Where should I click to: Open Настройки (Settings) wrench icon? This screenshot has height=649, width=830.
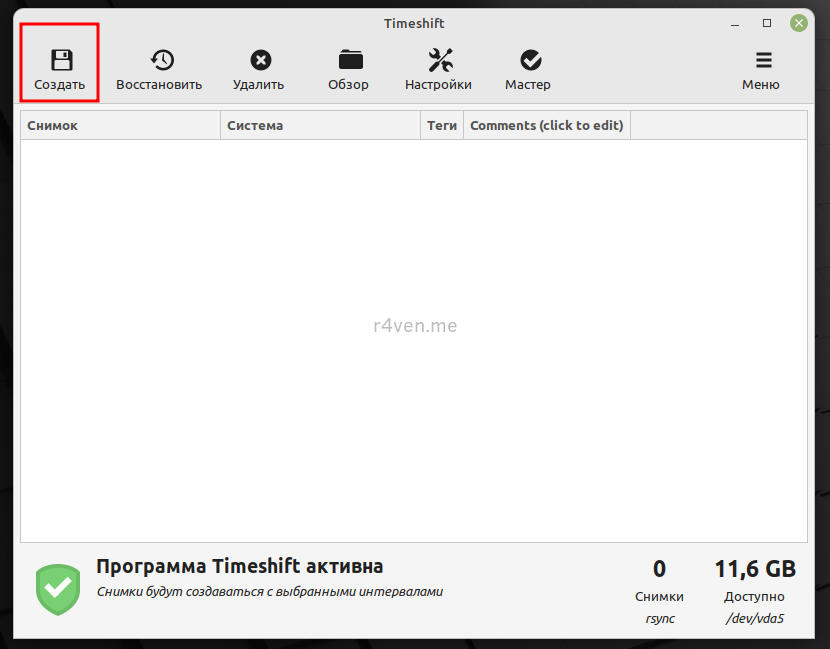pyautogui.click(x=438, y=61)
